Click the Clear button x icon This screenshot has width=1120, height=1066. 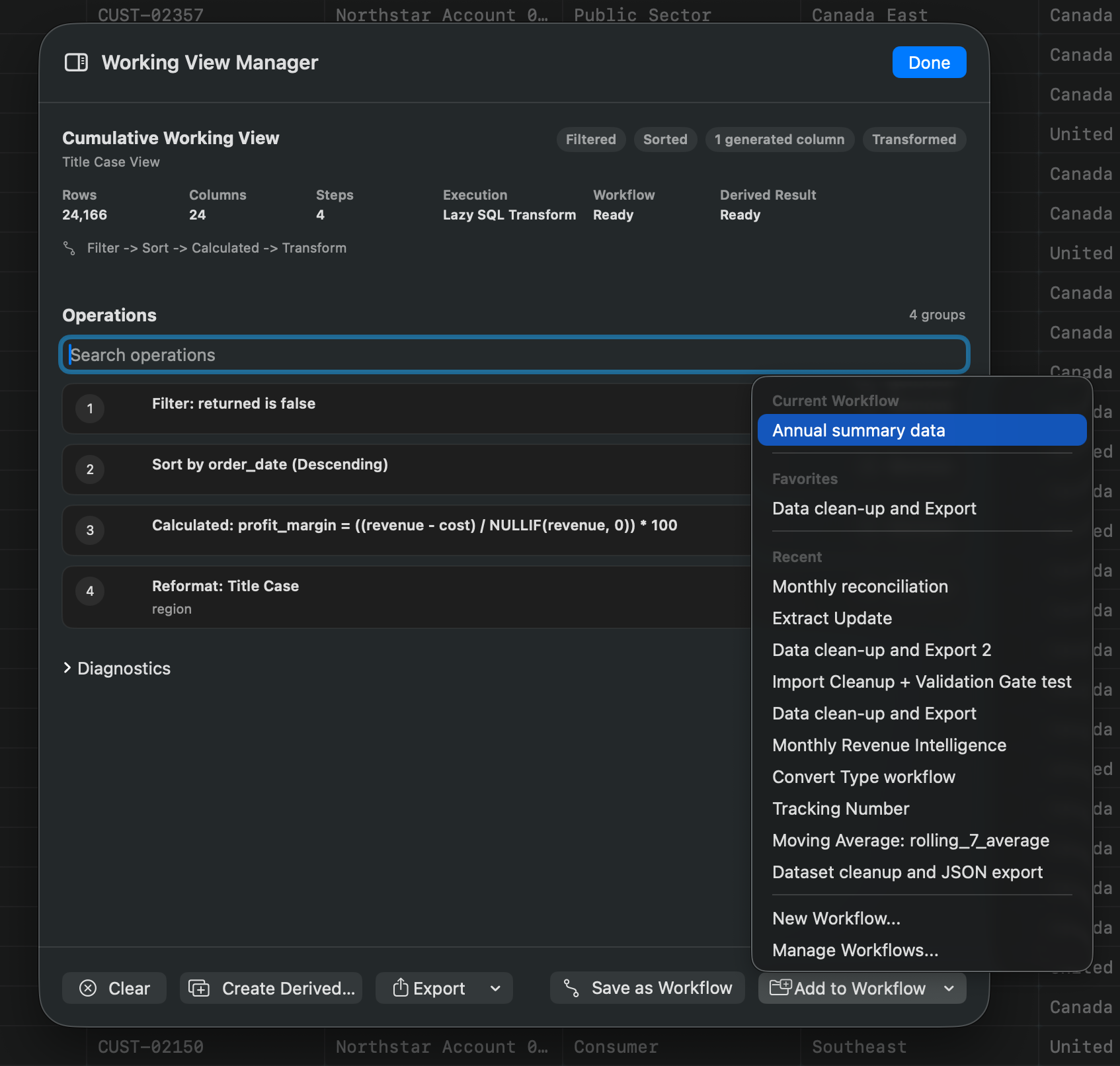coord(88,988)
